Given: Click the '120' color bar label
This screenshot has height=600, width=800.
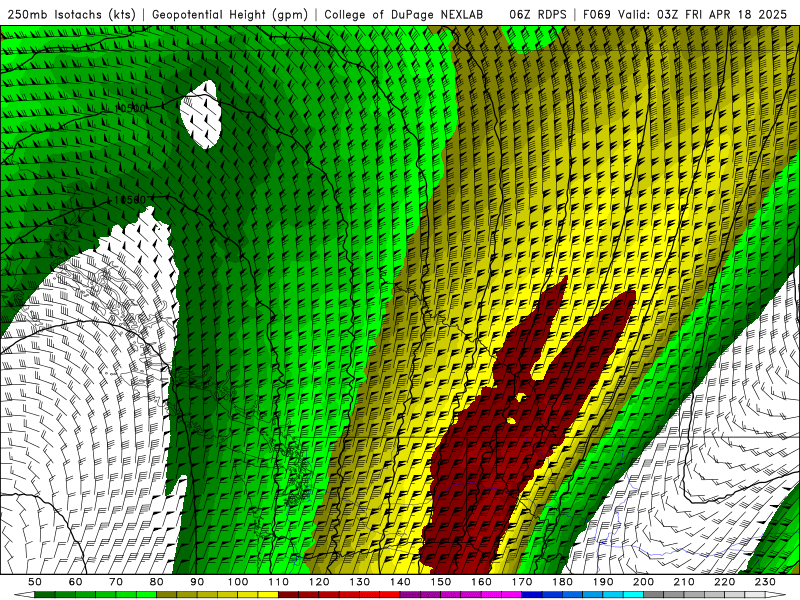Looking at the screenshot, I should [x=319, y=582].
